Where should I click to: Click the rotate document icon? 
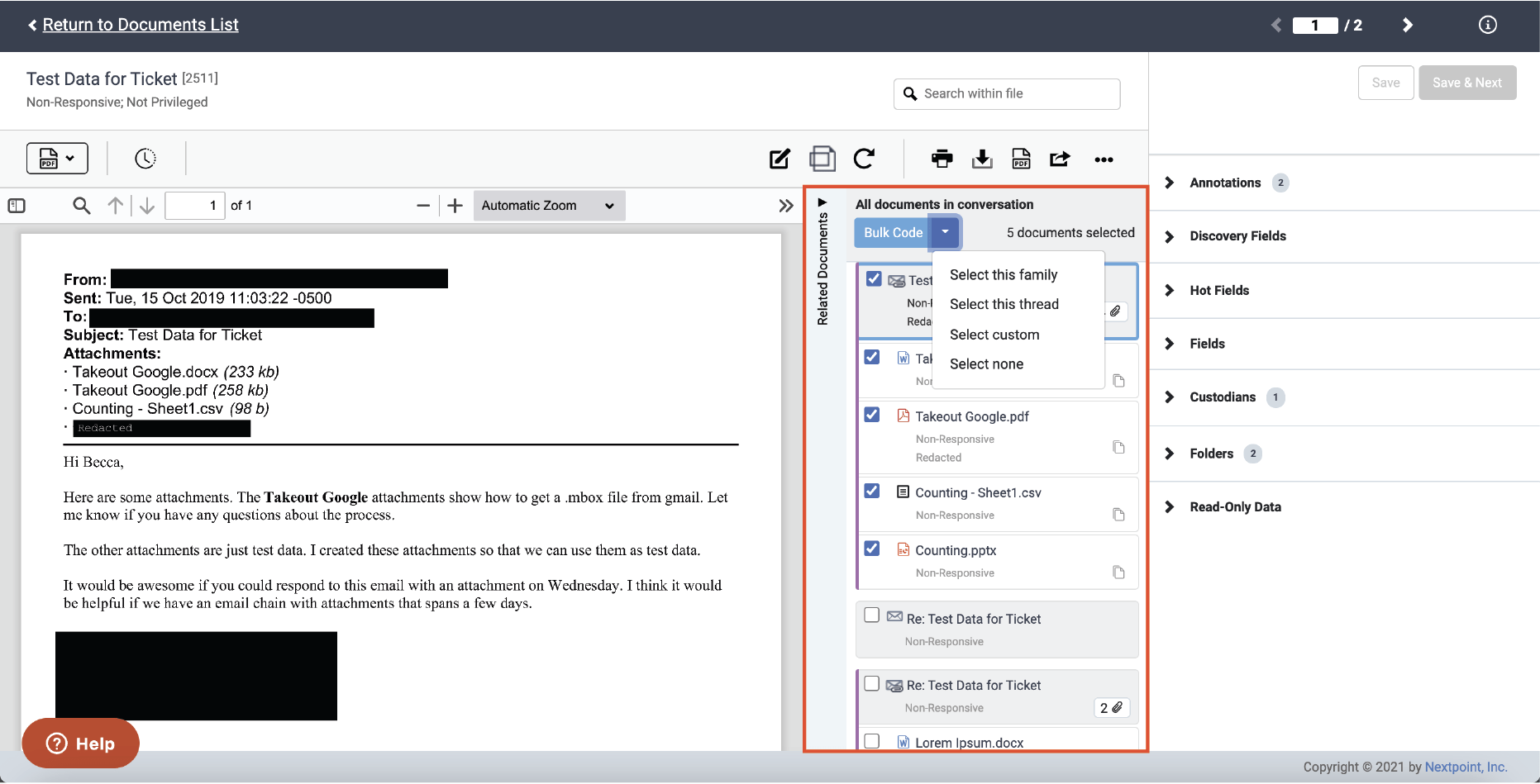(864, 159)
